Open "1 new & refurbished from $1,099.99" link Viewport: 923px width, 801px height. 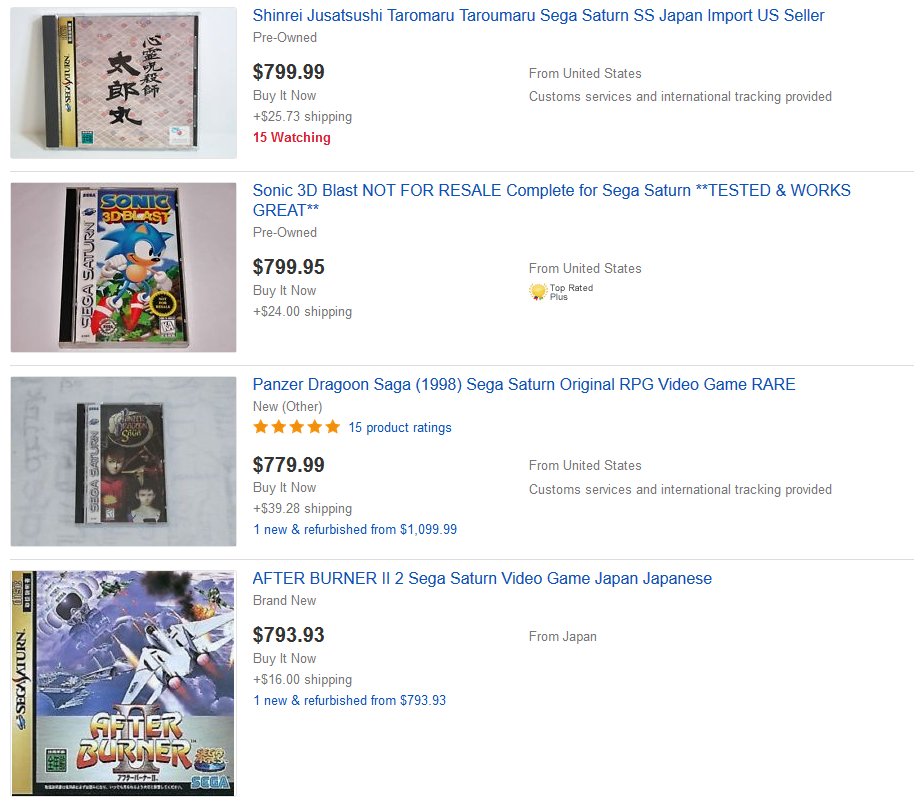pos(355,530)
